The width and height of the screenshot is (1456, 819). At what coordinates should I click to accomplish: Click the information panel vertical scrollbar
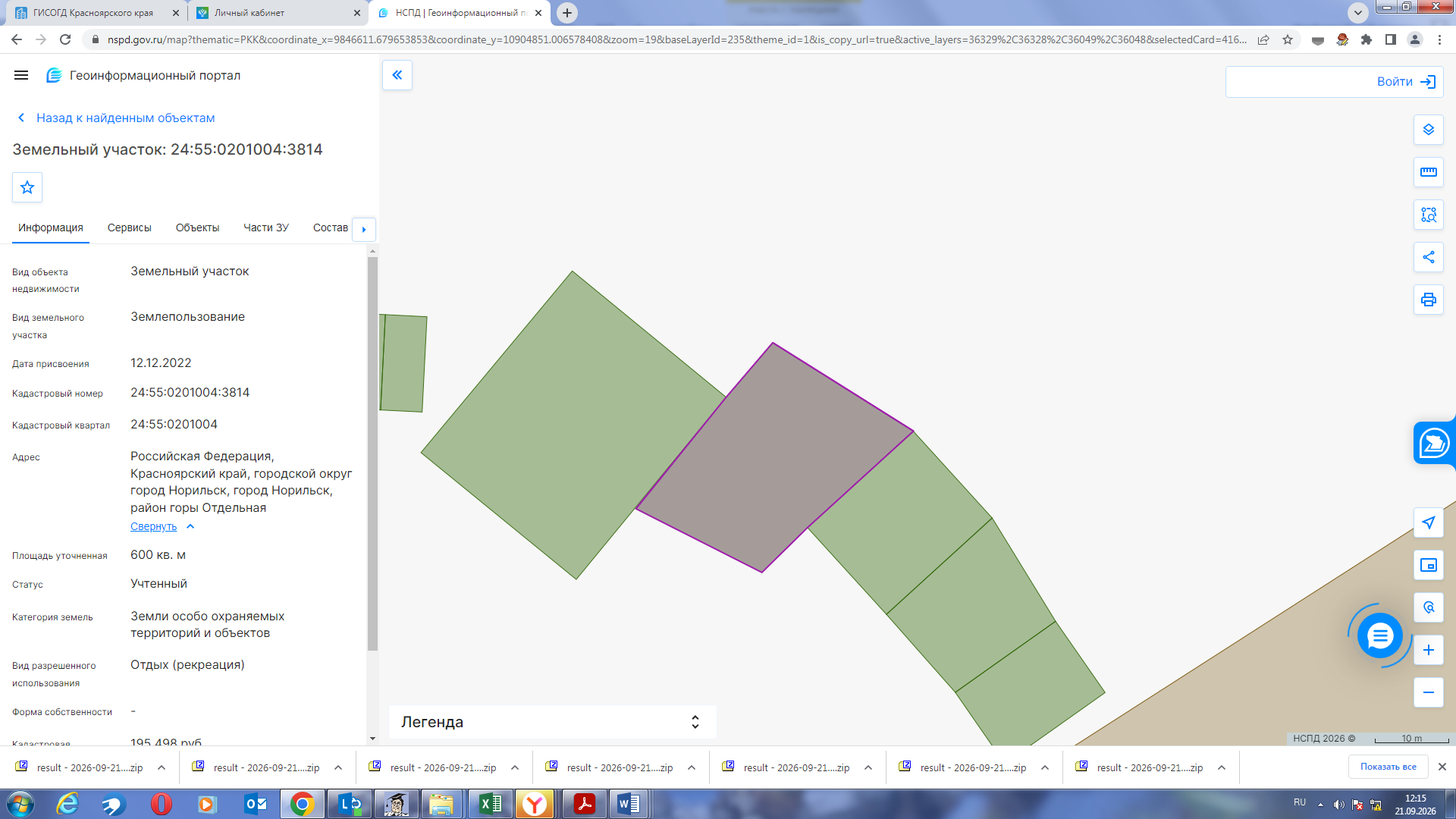point(372,453)
